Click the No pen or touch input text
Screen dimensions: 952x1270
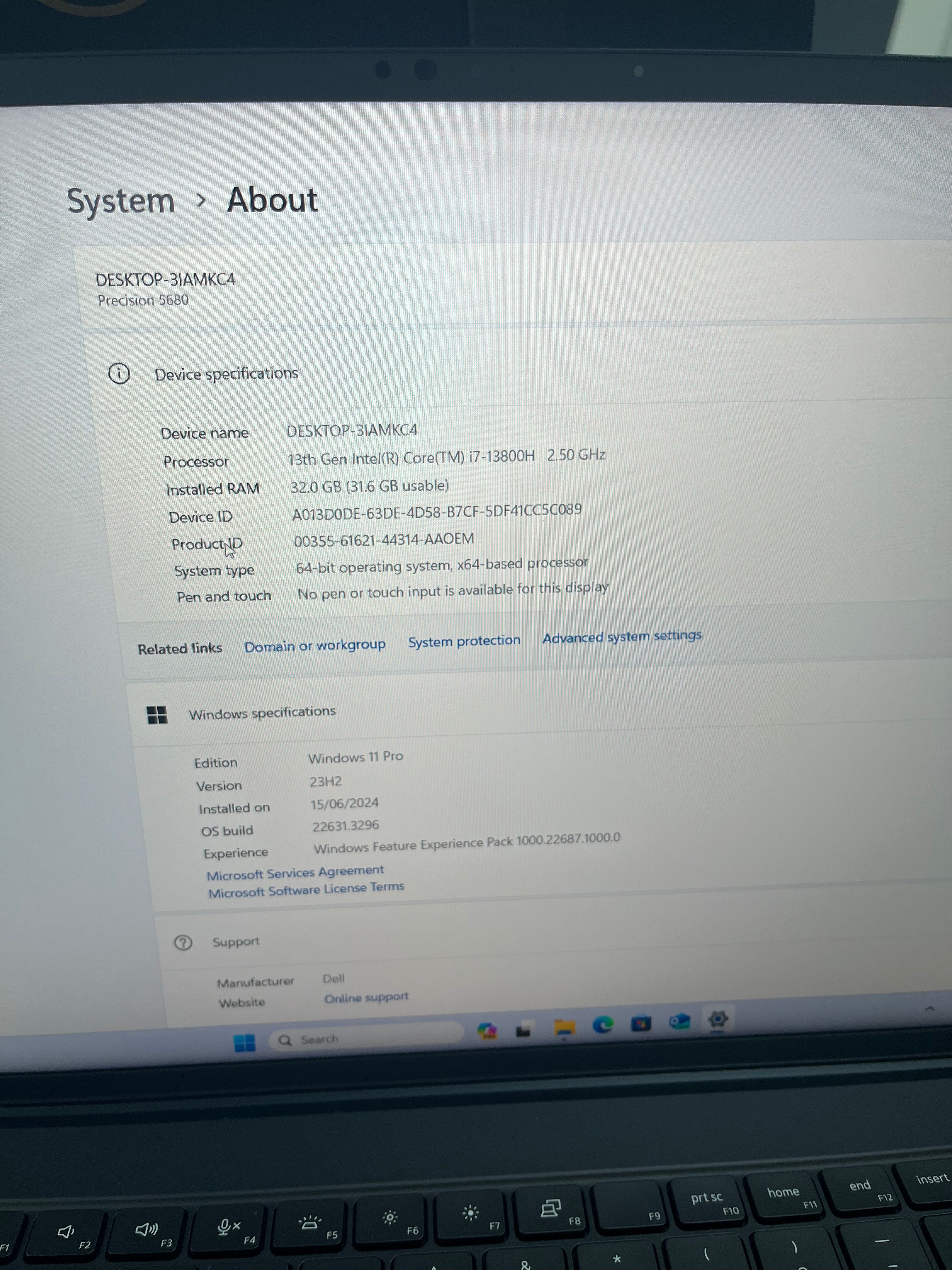(x=453, y=591)
